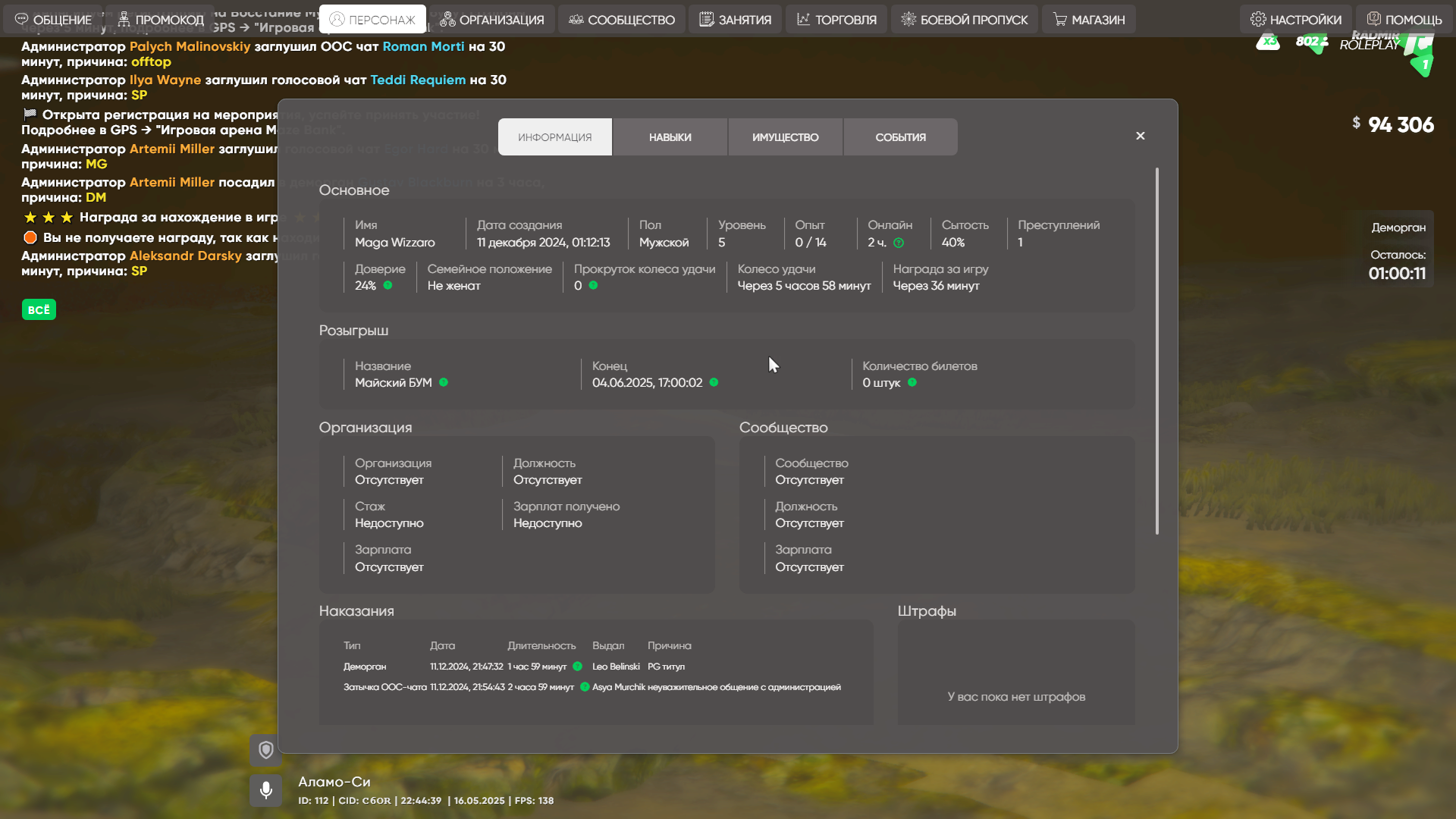Close the character info panel
This screenshot has width=1456, height=819.
(1140, 136)
